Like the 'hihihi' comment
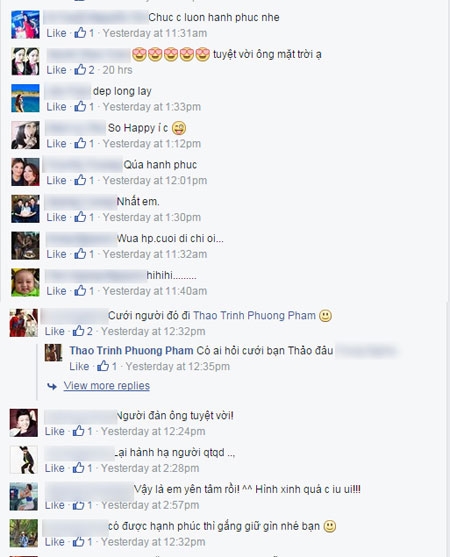This screenshot has height=557, width=450. coord(56,291)
